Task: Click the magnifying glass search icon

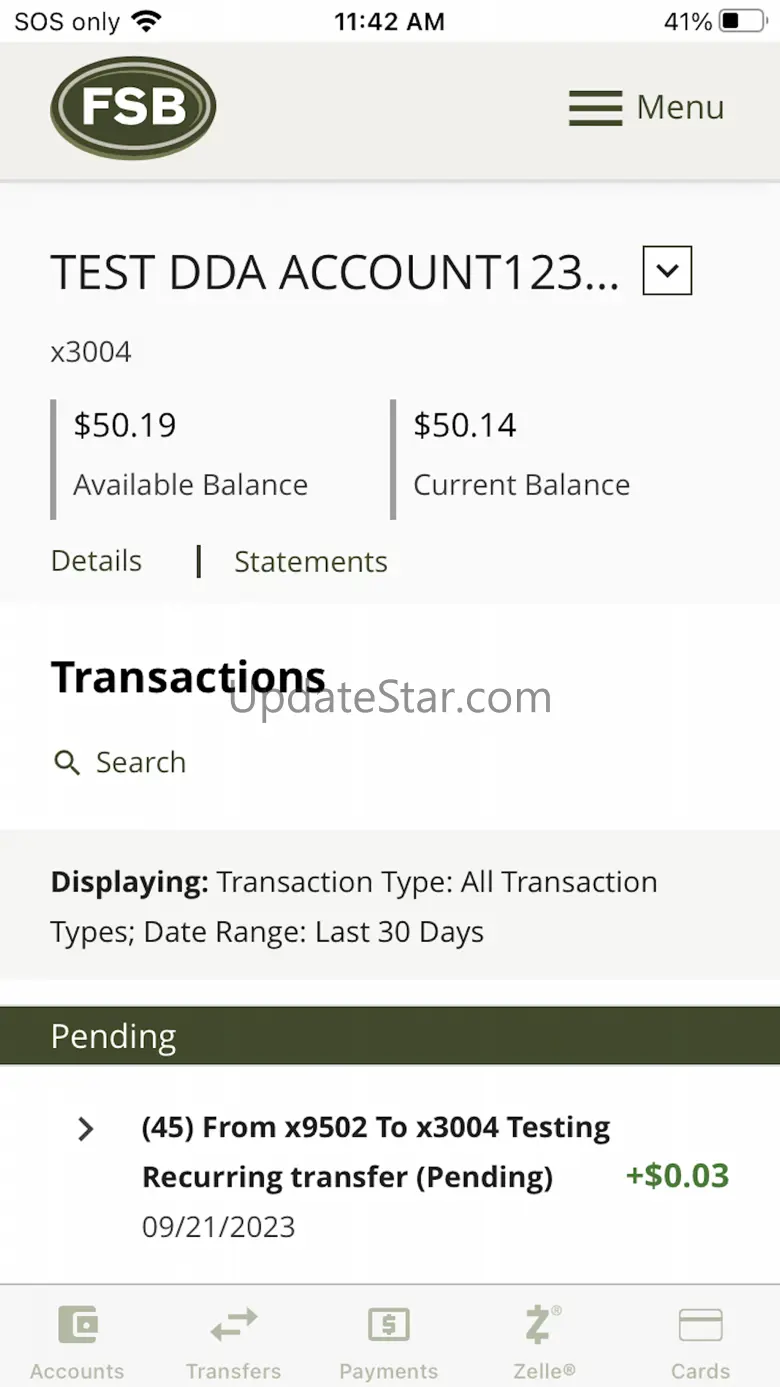Action: pyautogui.click(x=67, y=763)
